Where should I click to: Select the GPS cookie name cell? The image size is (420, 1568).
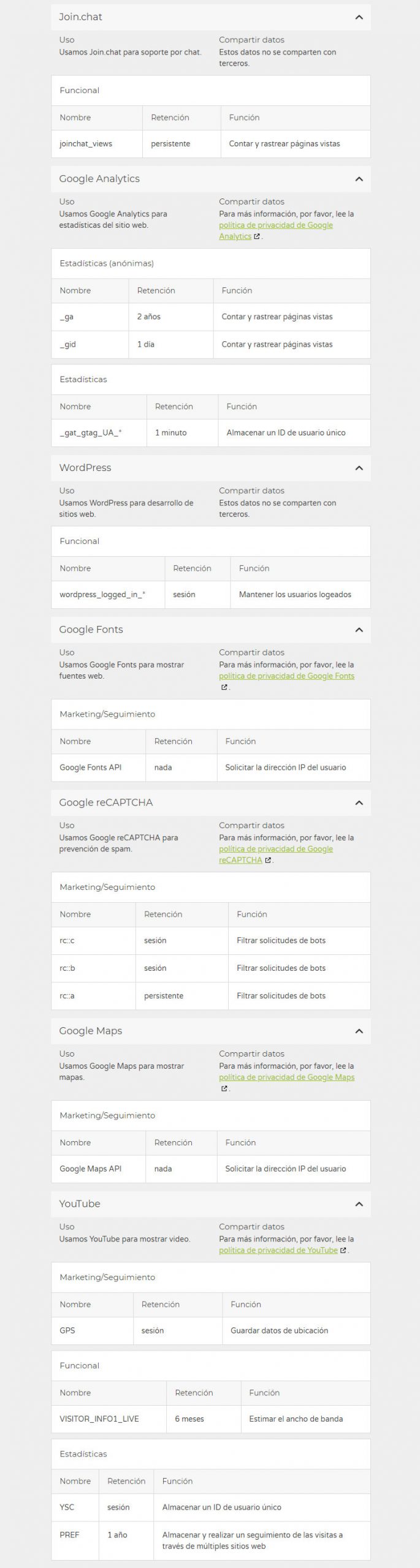pyautogui.click(x=92, y=1330)
